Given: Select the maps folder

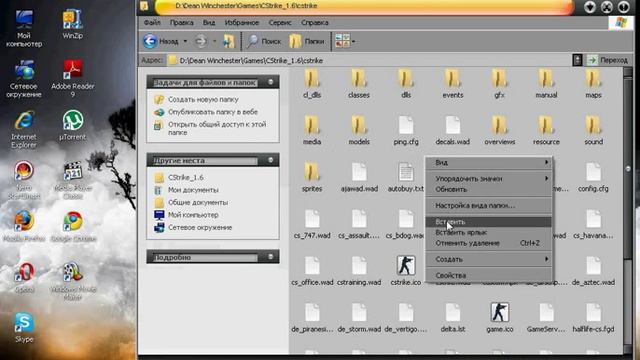Looking at the screenshot, I should [x=593, y=83].
